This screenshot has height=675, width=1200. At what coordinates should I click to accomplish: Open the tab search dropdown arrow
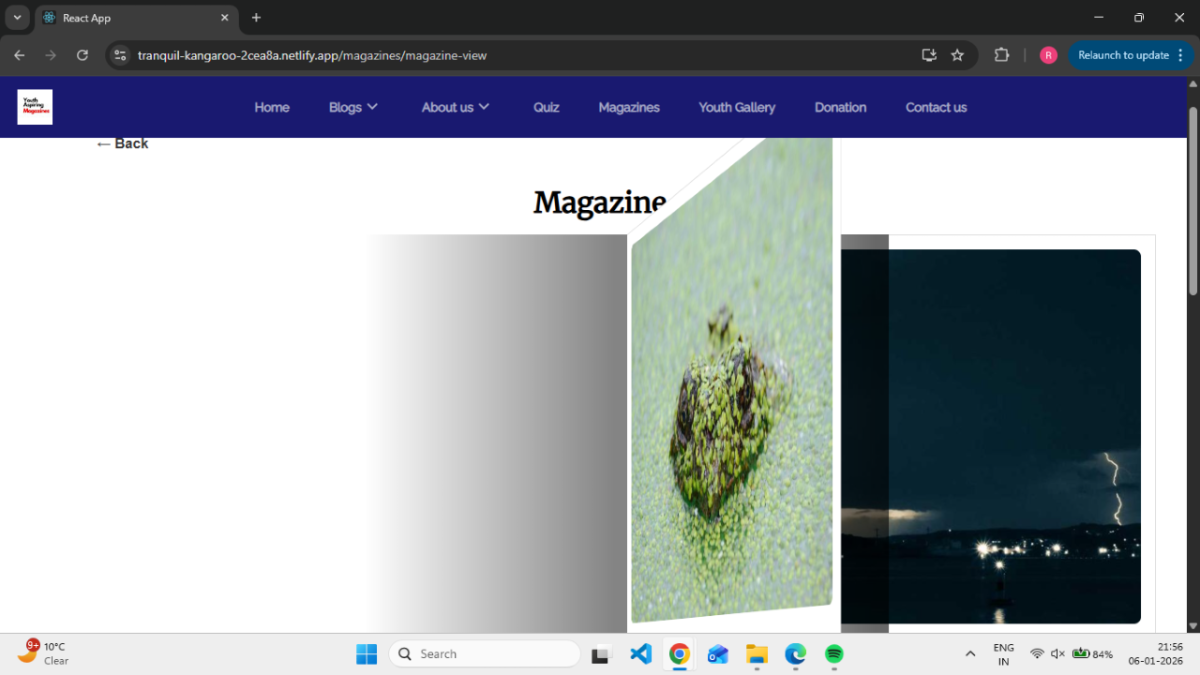coord(17,18)
